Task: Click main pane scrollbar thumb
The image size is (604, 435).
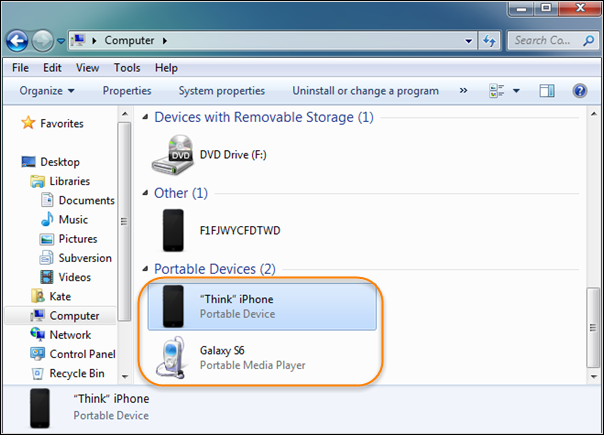Action: (593, 328)
